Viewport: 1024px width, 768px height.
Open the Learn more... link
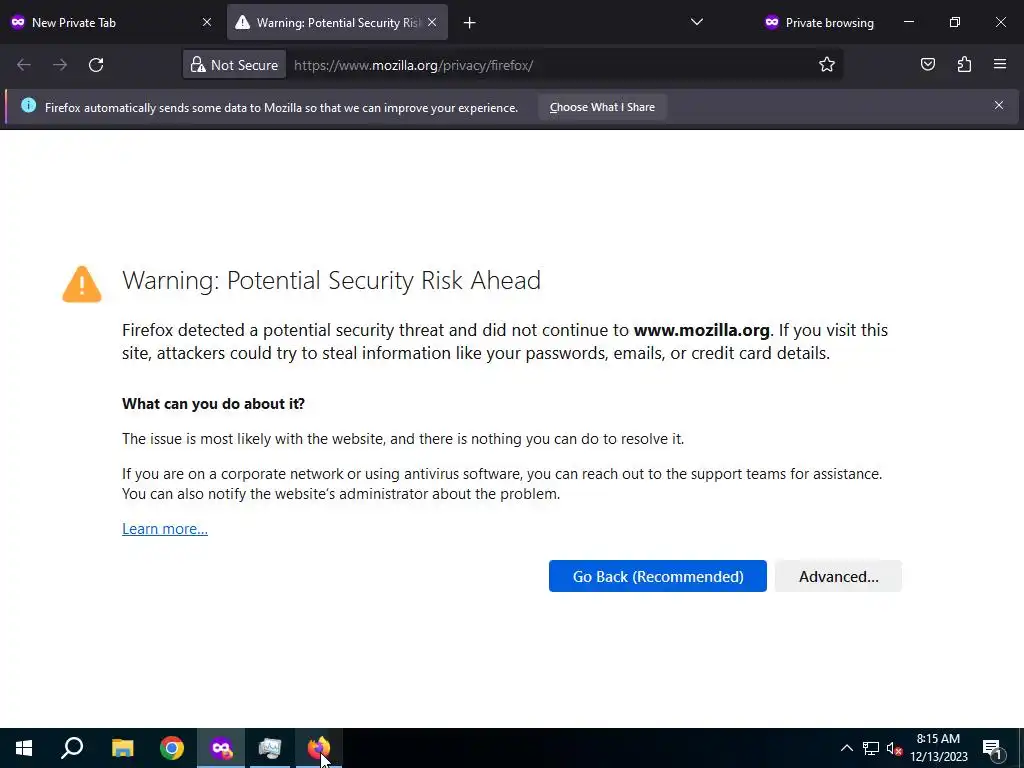(x=165, y=528)
